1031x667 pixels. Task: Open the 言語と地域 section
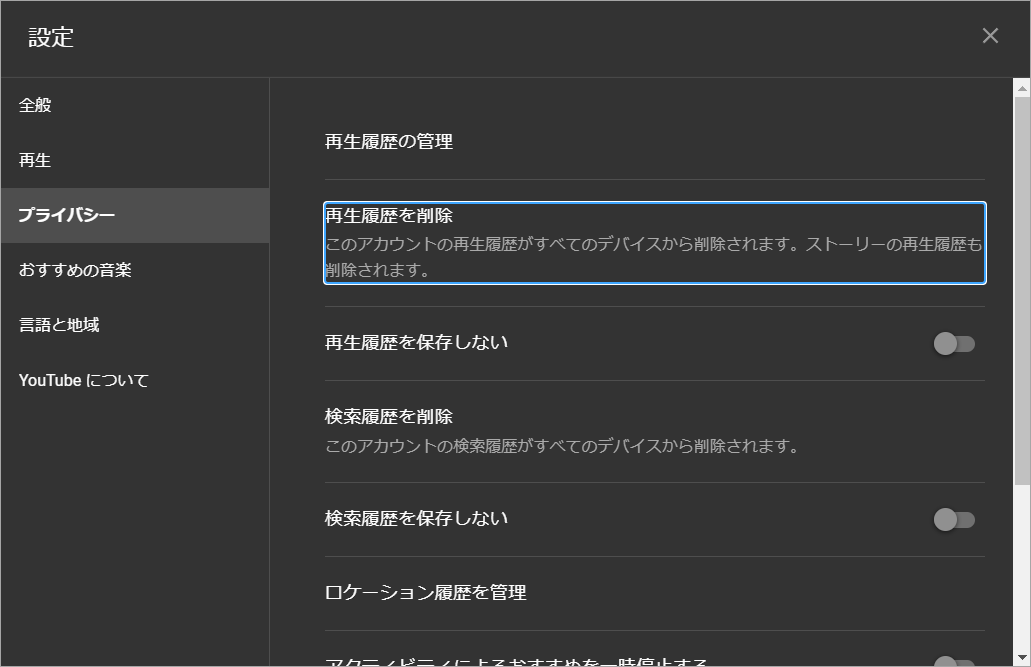pyautogui.click(x=135, y=325)
